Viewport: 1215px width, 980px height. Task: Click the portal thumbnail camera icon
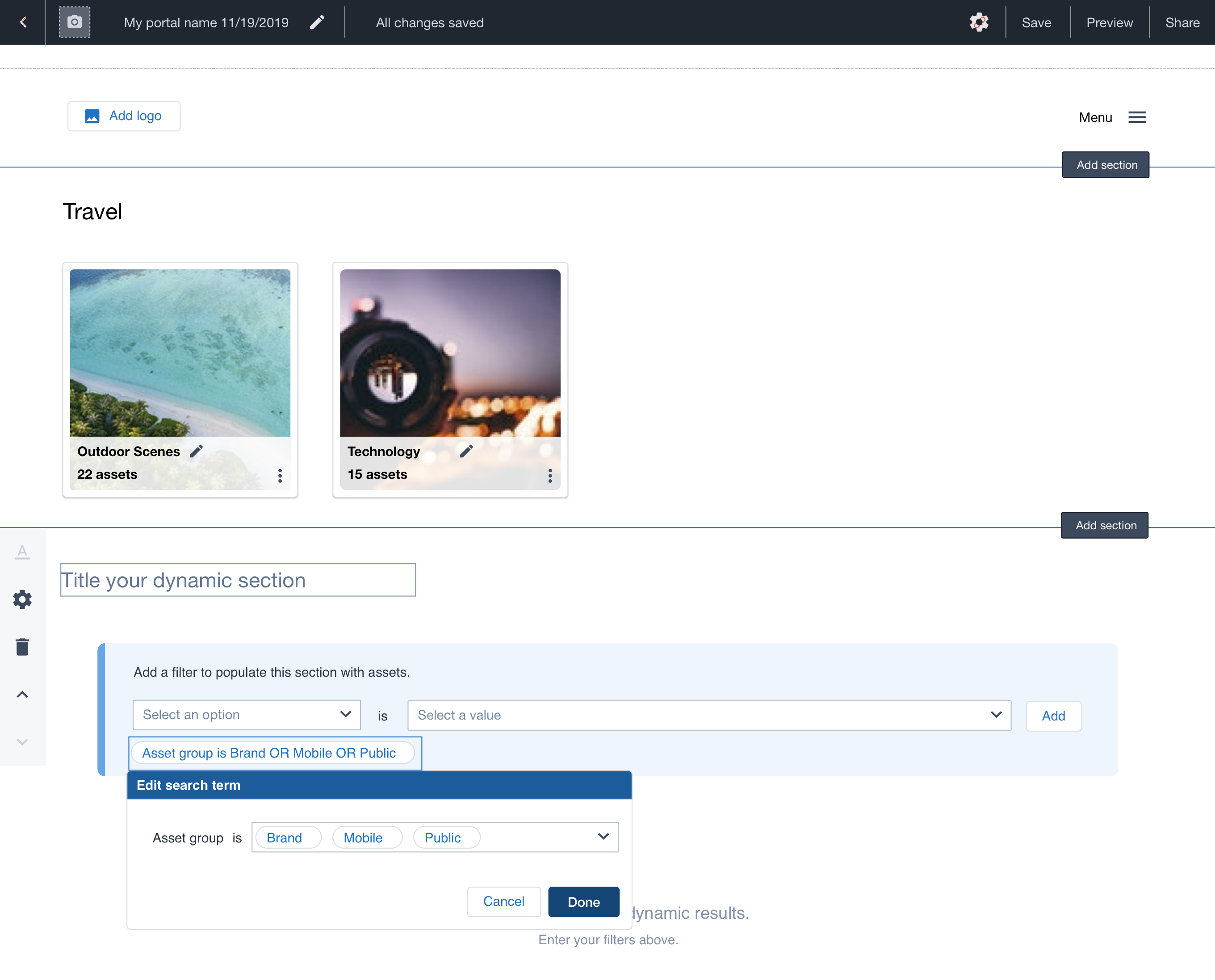(x=75, y=23)
